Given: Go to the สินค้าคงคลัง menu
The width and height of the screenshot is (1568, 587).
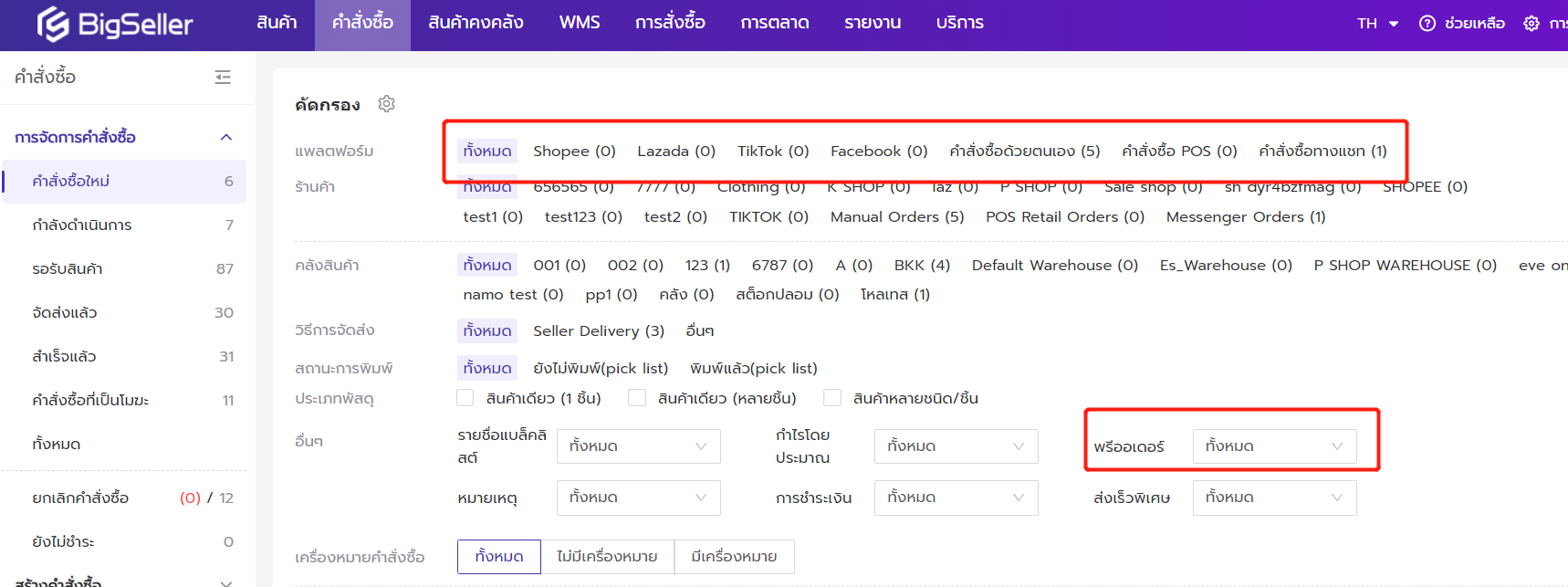Looking at the screenshot, I should tap(476, 23).
